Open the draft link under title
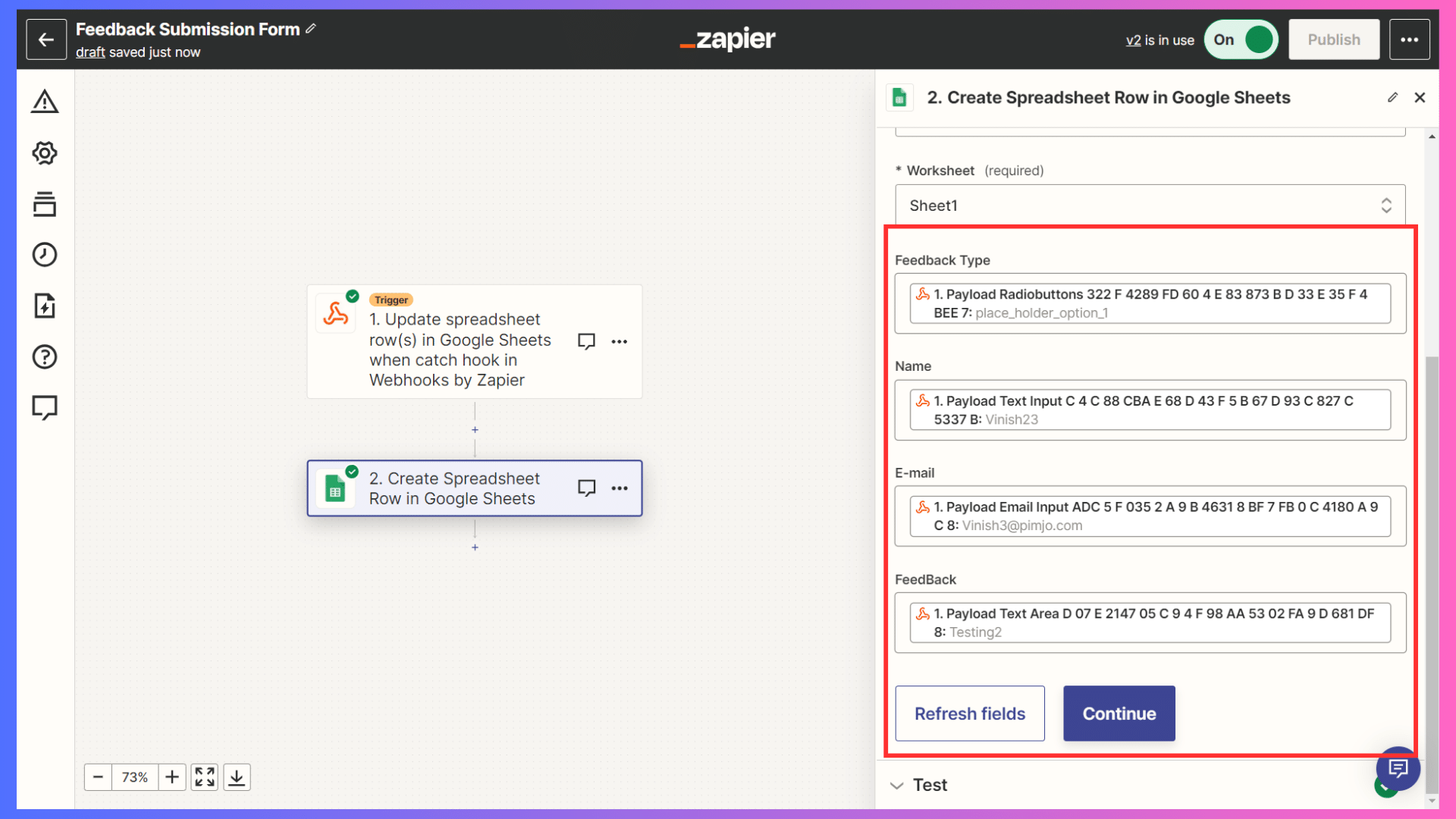This screenshot has width=1456, height=819. (x=90, y=52)
